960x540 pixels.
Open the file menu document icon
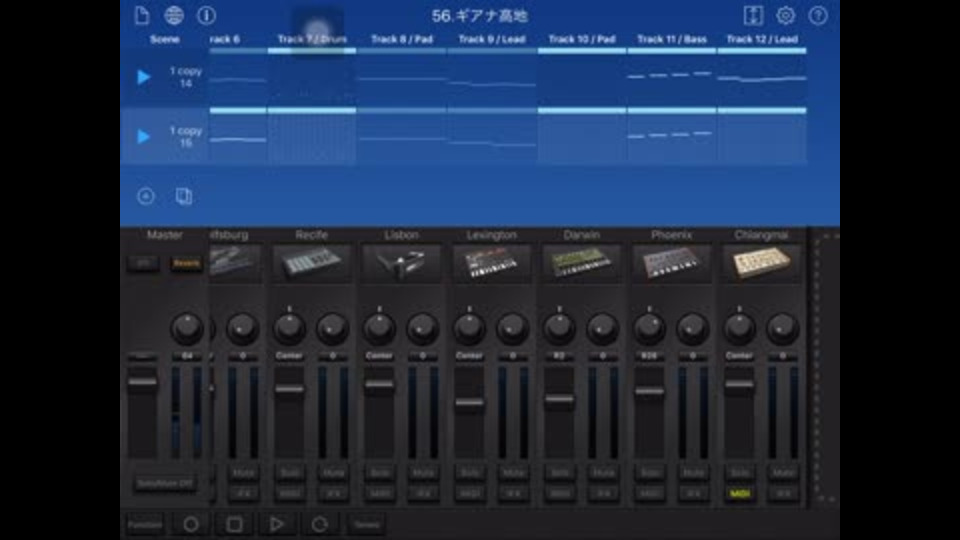coord(141,15)
